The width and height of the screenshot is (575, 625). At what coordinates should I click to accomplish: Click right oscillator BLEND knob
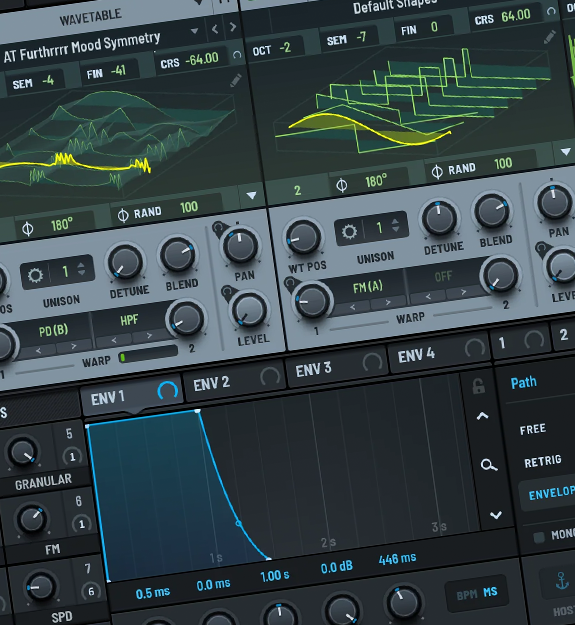pyautogui.click(x=492, y=211)
